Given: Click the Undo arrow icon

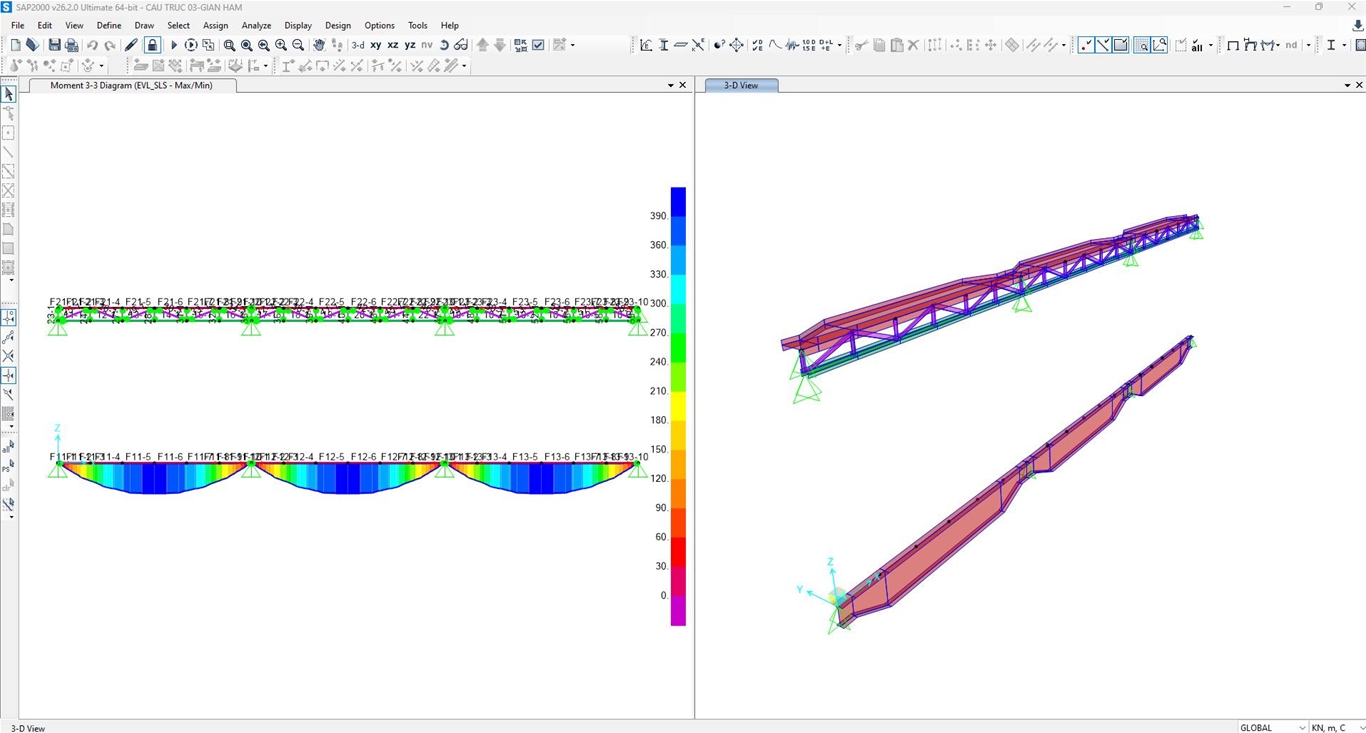Looking at the screenshot, I should click(92, 45).
